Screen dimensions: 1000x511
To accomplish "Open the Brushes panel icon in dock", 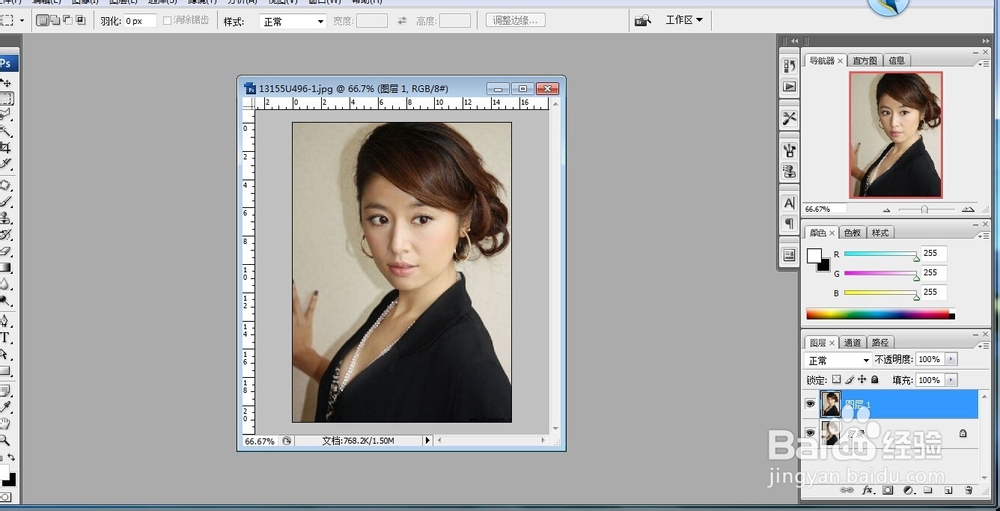I will pos(790,151).
